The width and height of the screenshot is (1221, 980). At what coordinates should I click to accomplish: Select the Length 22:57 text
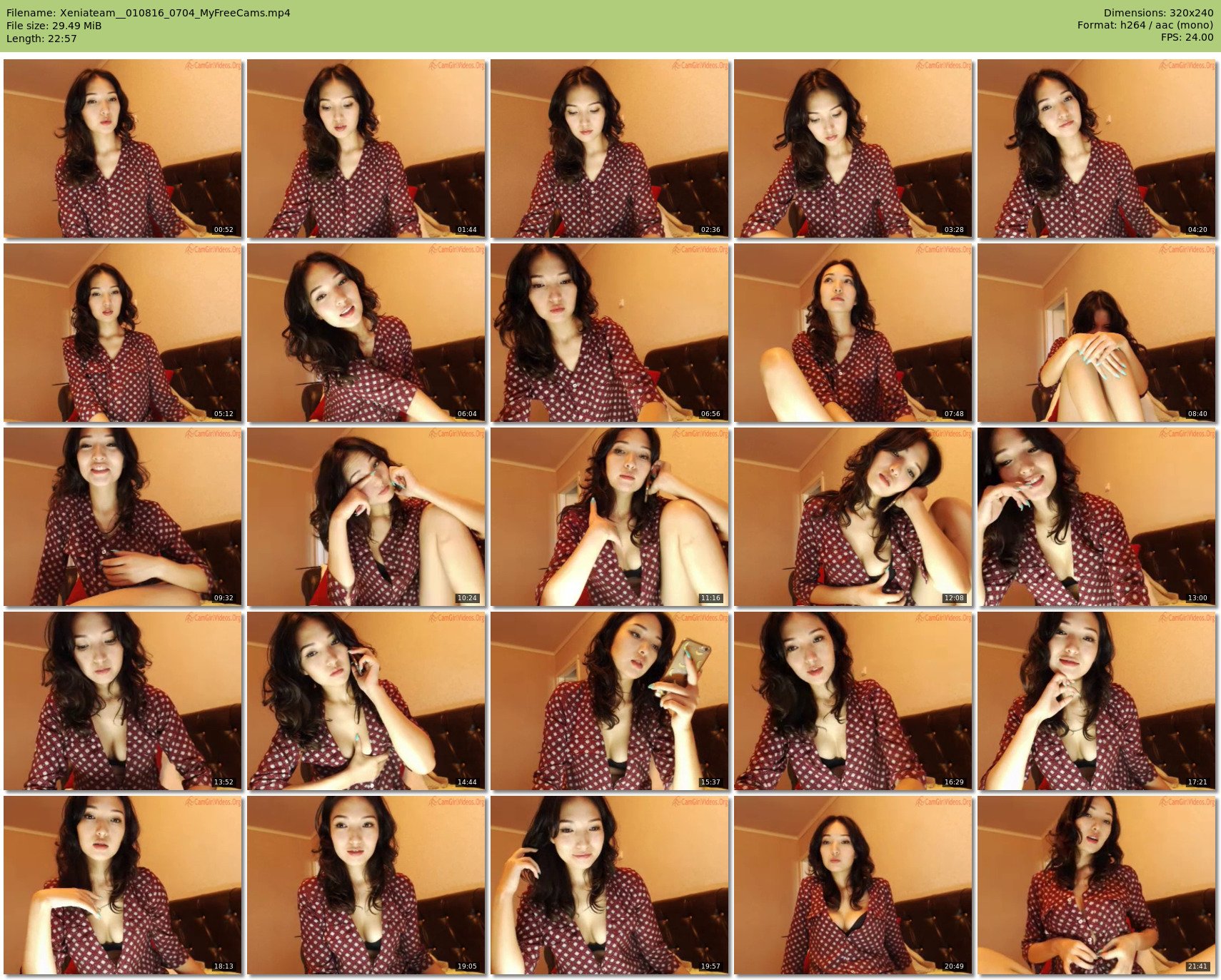tap(41, 39)
